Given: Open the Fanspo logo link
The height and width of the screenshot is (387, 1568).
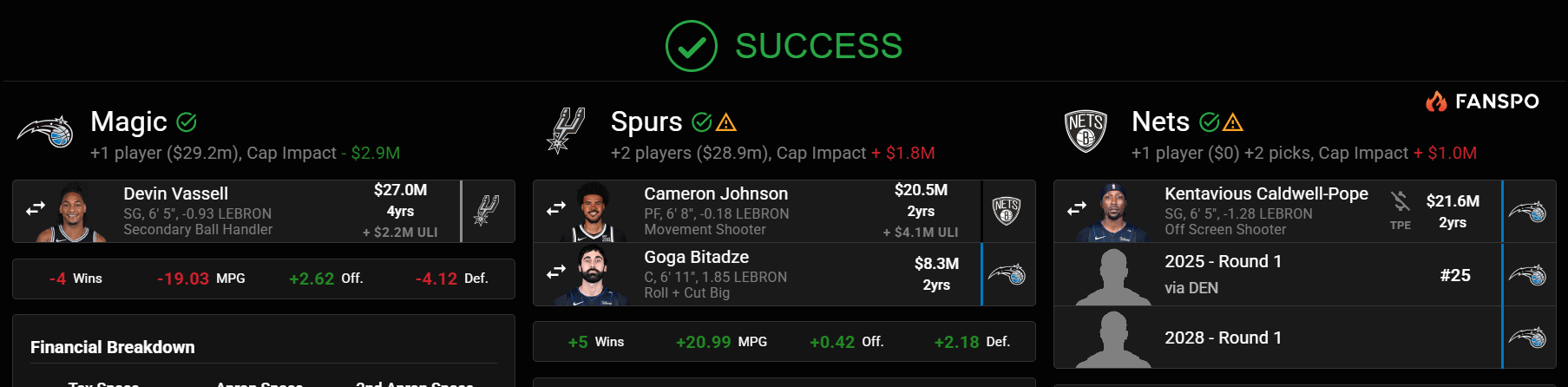Looking at the screenshot, I should (x=1482, y=102).
